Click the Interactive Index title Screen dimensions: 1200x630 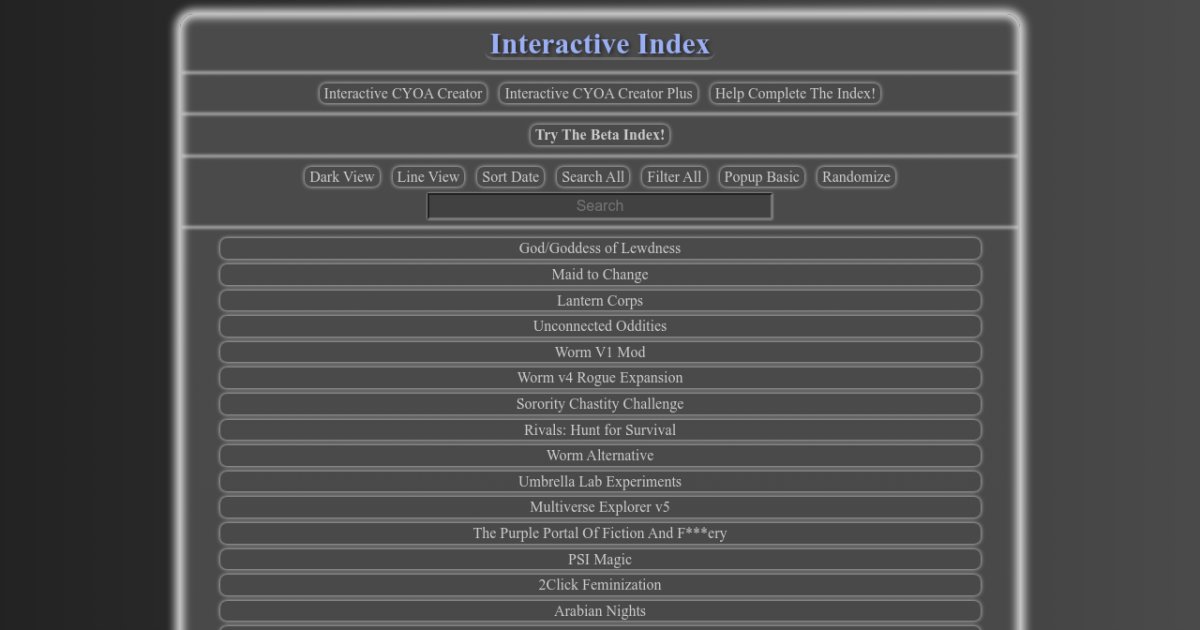(600, 45)
